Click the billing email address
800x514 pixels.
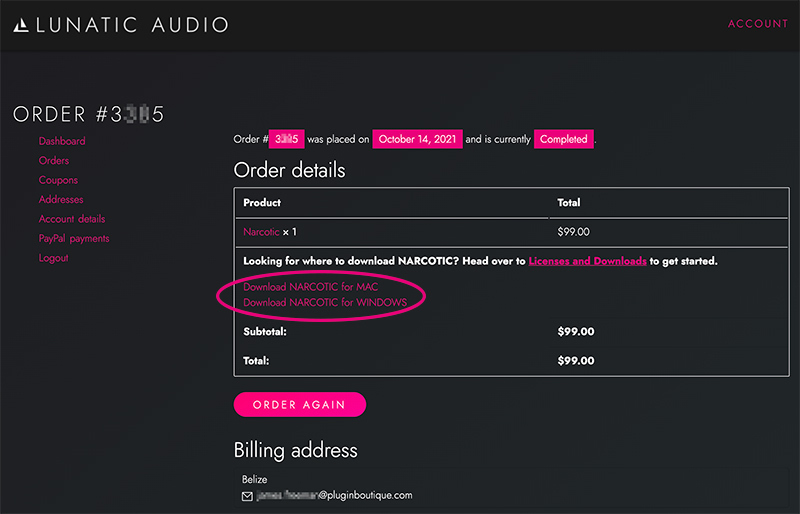click(334, 495)
